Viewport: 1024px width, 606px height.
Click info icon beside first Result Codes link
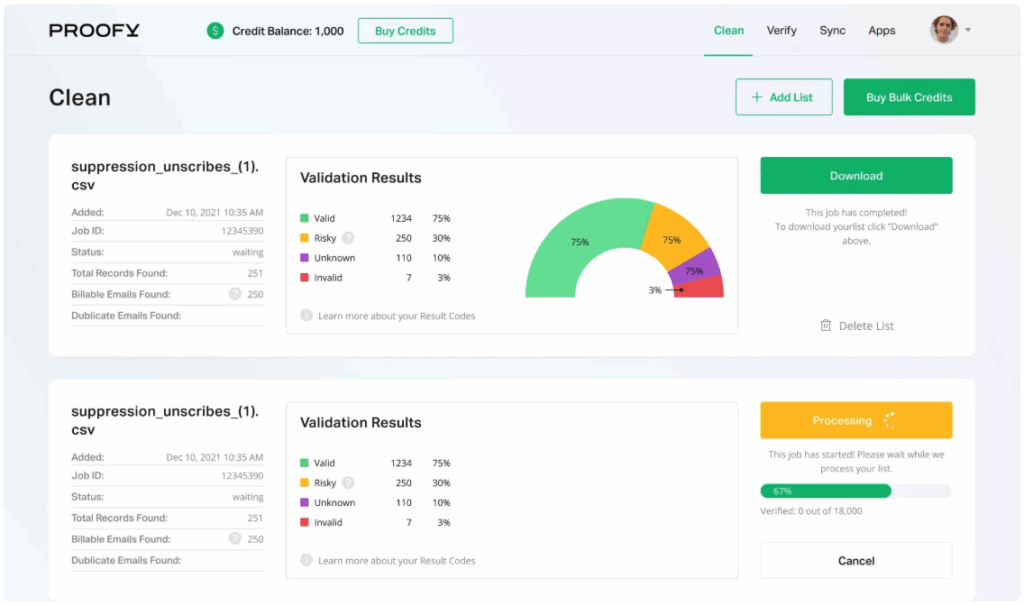coord(306,316)
